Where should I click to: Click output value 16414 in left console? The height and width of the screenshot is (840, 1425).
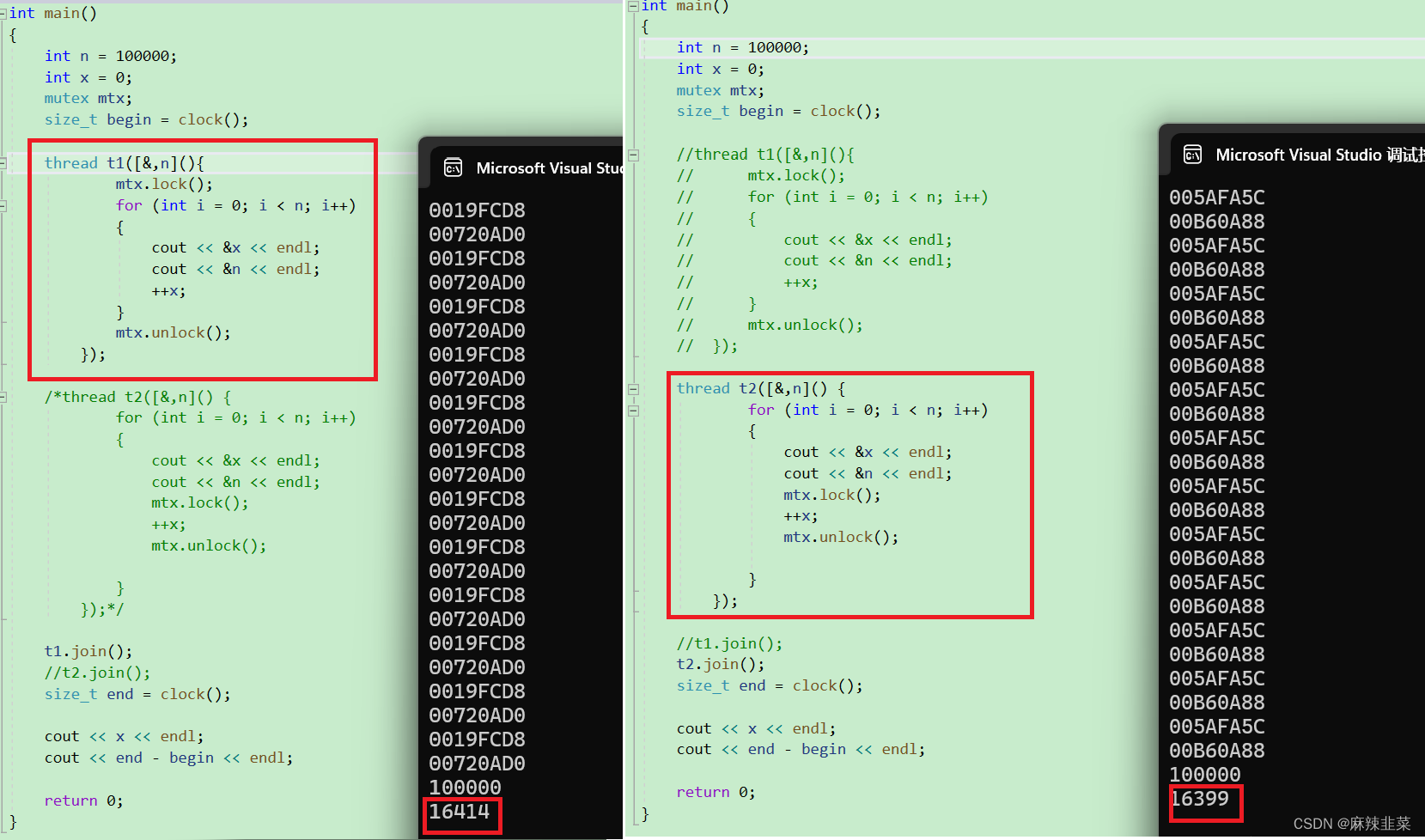(460, 812)
